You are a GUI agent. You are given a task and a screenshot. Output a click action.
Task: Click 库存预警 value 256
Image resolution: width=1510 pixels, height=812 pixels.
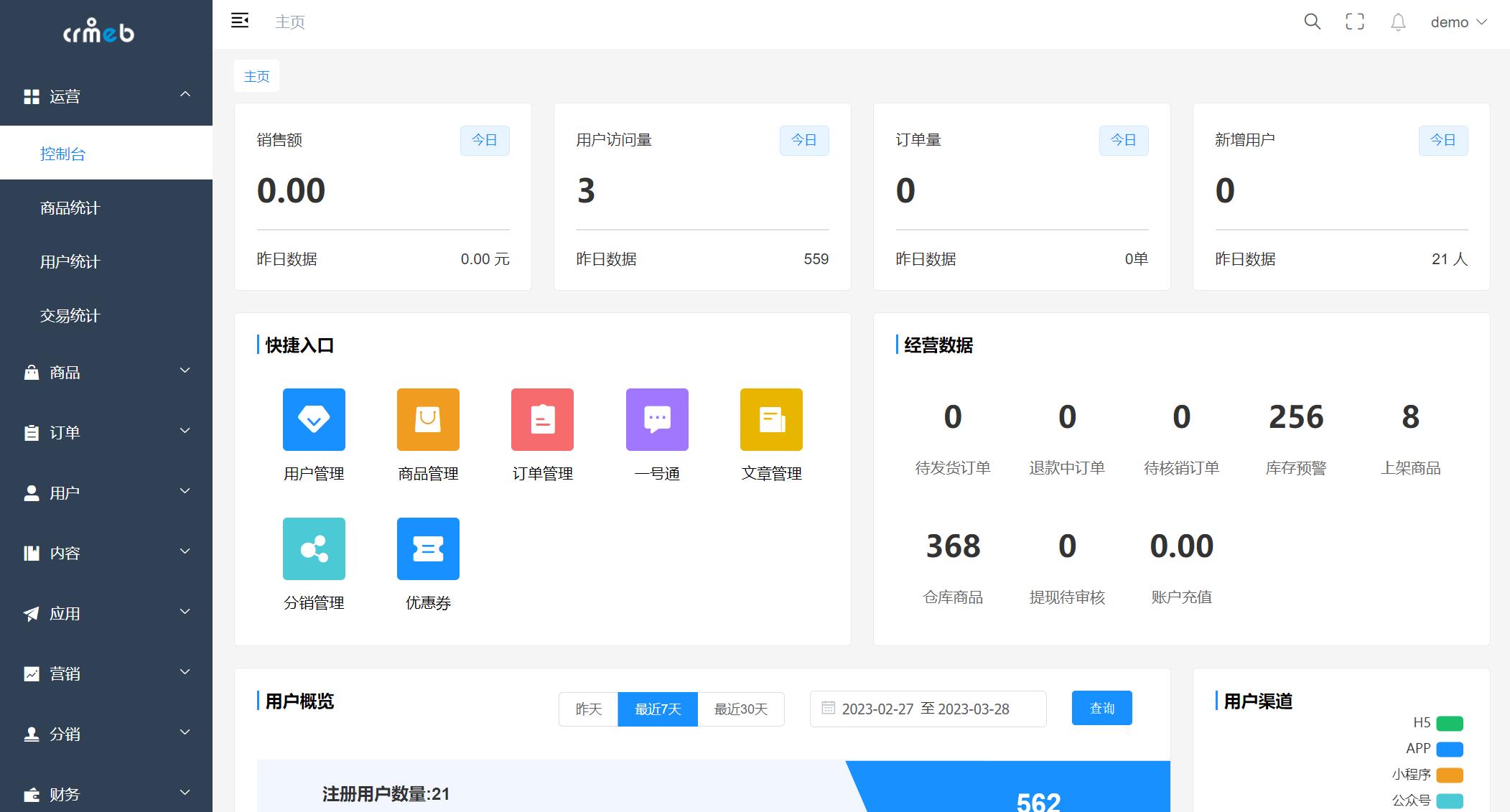[x=1296, y=416]
